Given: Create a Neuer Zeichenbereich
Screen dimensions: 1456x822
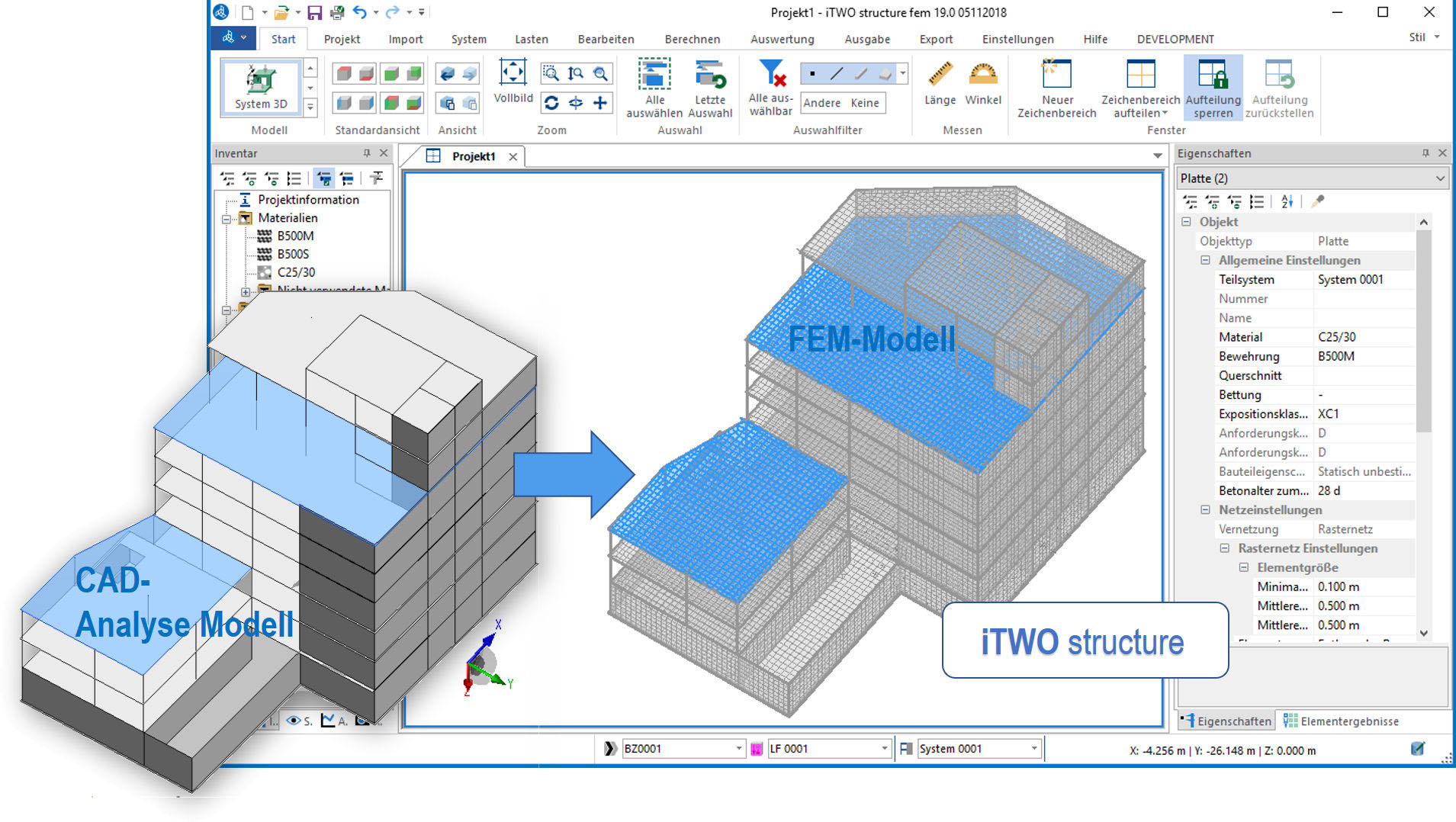Looking at the screenshot, I should (x=1057, y=88).
